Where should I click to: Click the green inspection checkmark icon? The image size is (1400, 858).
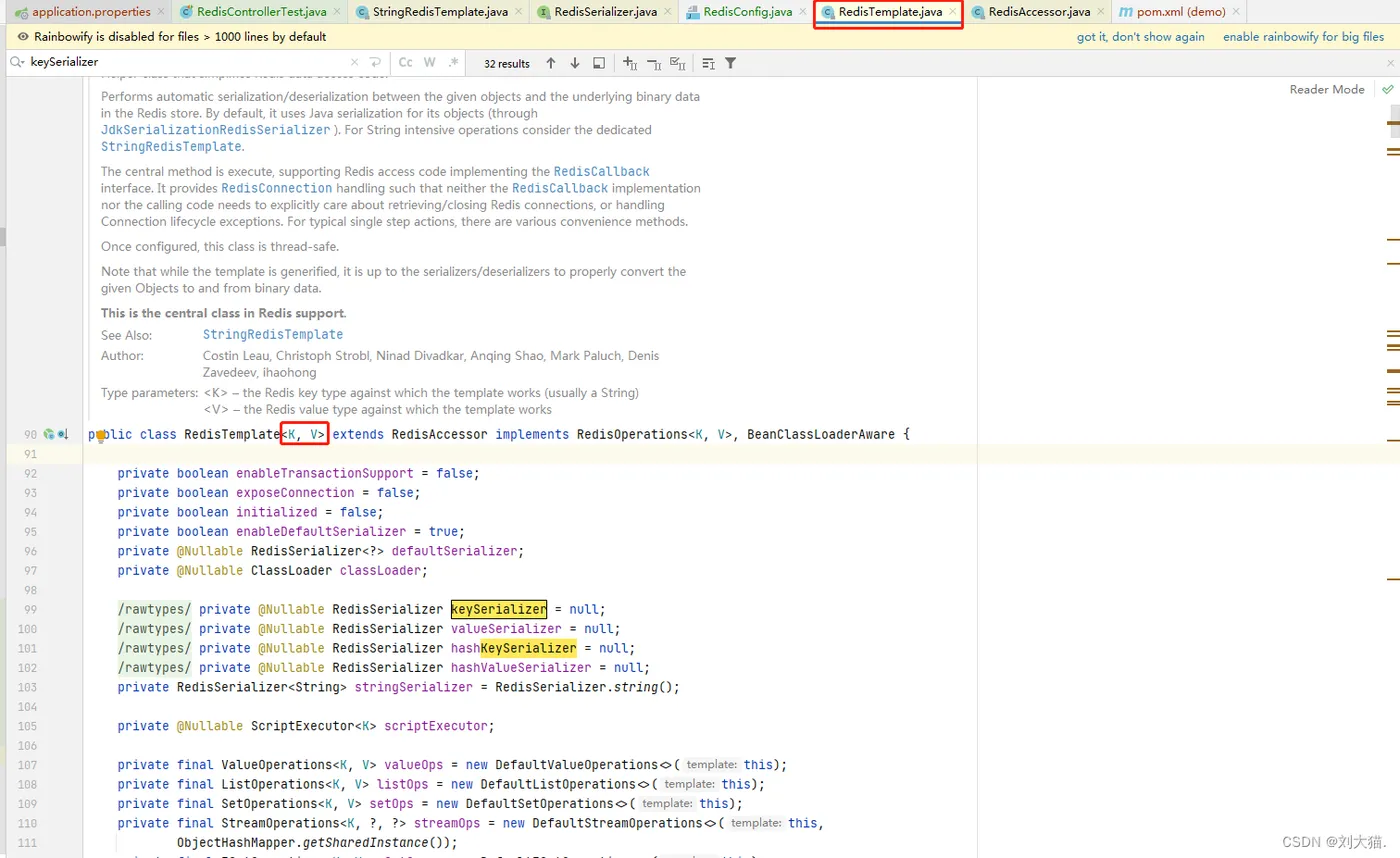click(1387, 90)
